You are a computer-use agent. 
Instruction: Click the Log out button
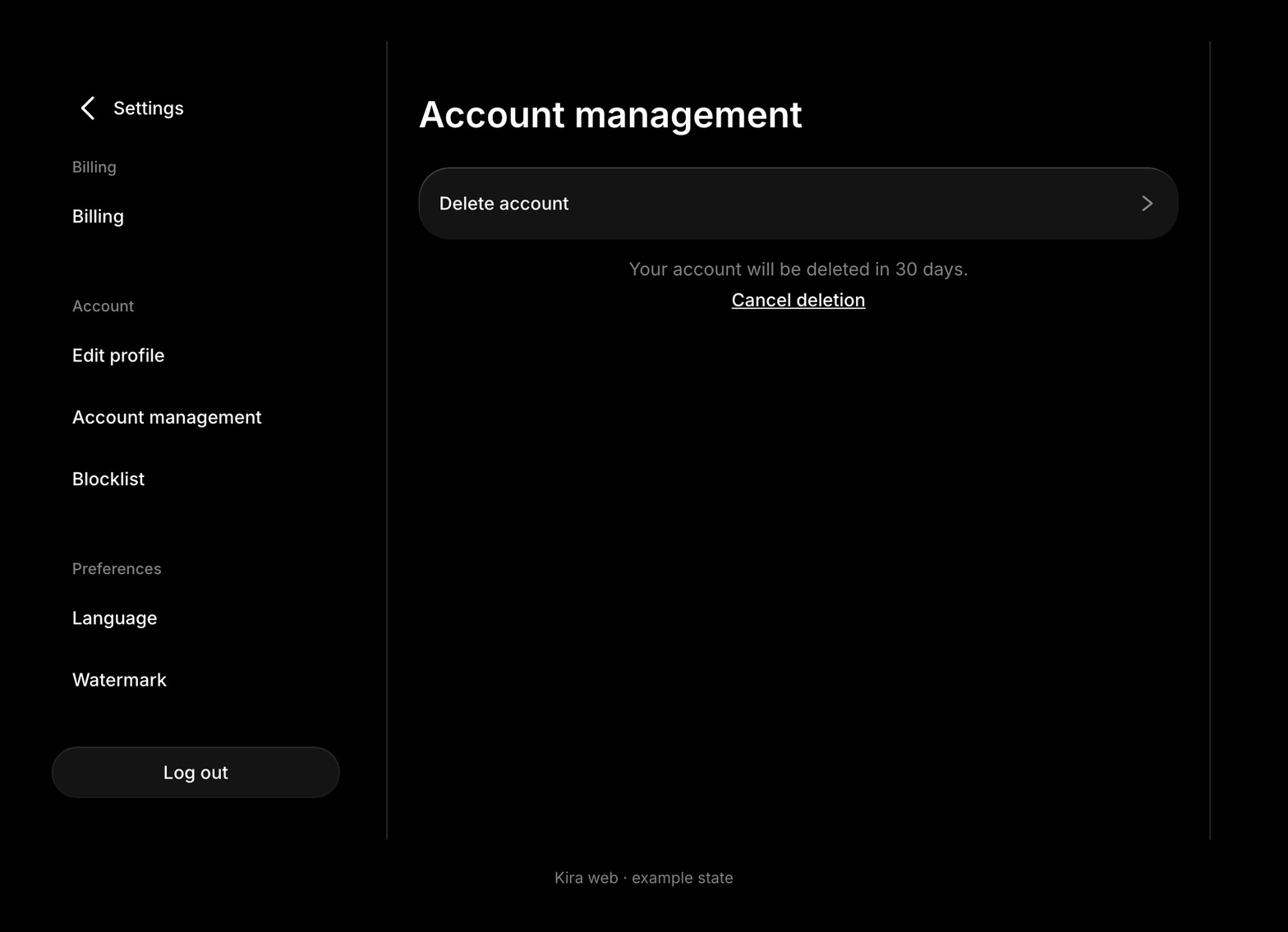pyautogui.click(x=195, y=773)
